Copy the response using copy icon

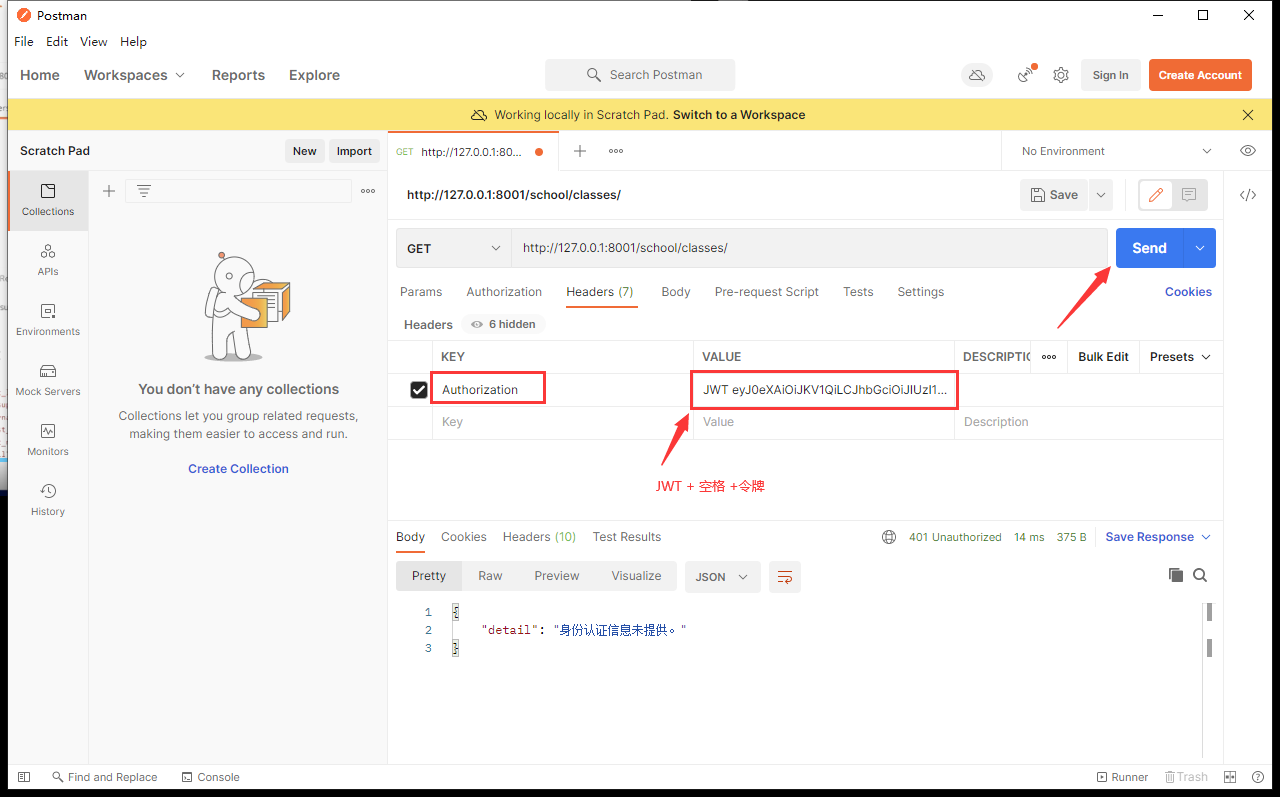click(x=1176, y=575)
